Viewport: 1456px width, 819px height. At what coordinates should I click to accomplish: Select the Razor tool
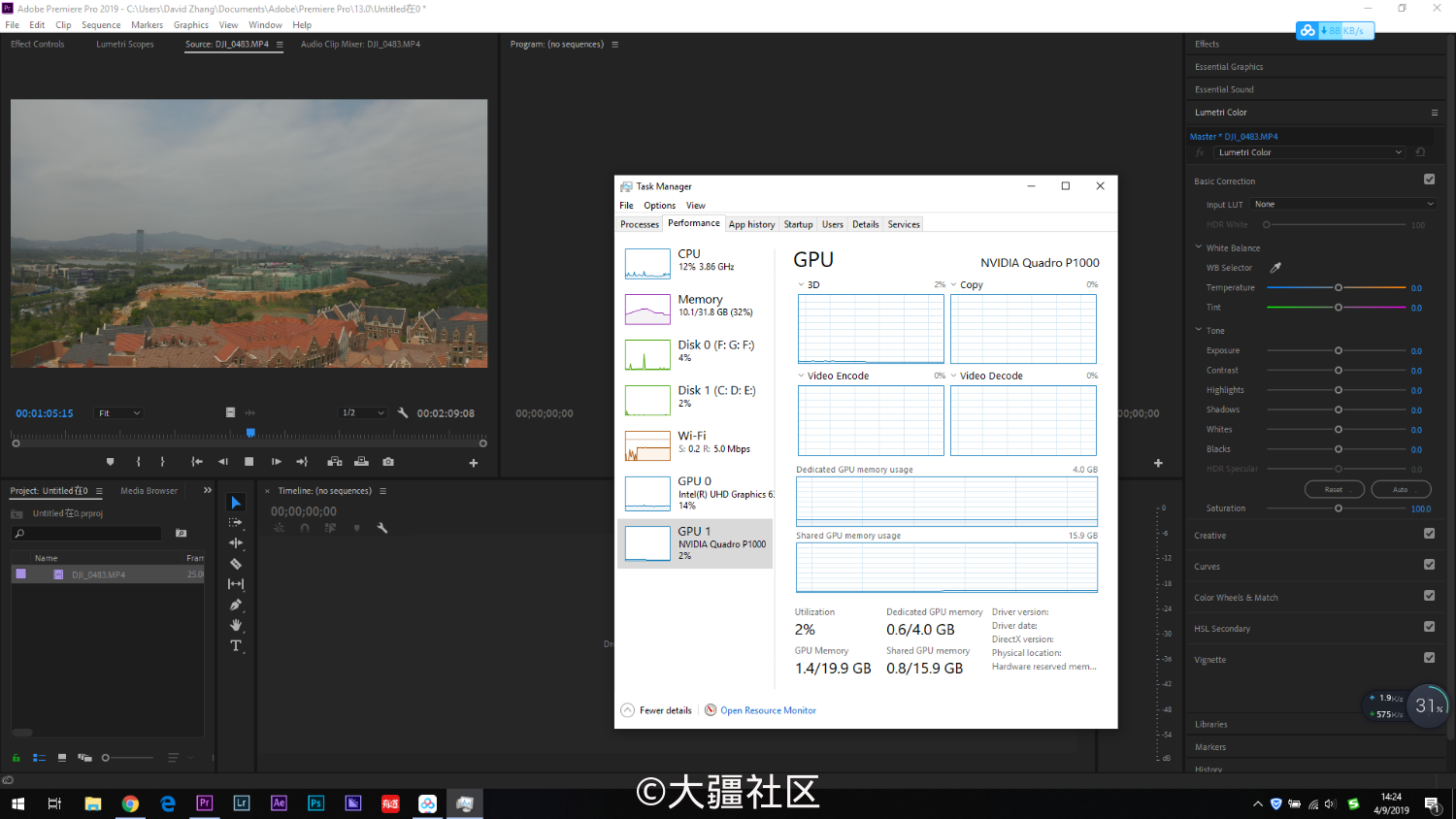pyautogui.click(x=235, y=564)
